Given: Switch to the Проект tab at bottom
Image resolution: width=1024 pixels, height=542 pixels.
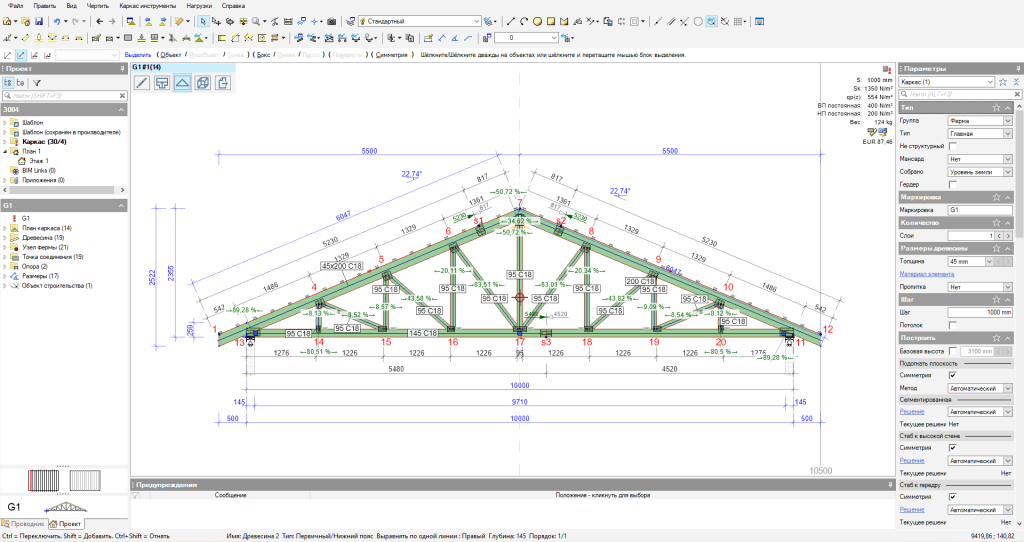Looking at the screenshot, I should coord(66,523).
